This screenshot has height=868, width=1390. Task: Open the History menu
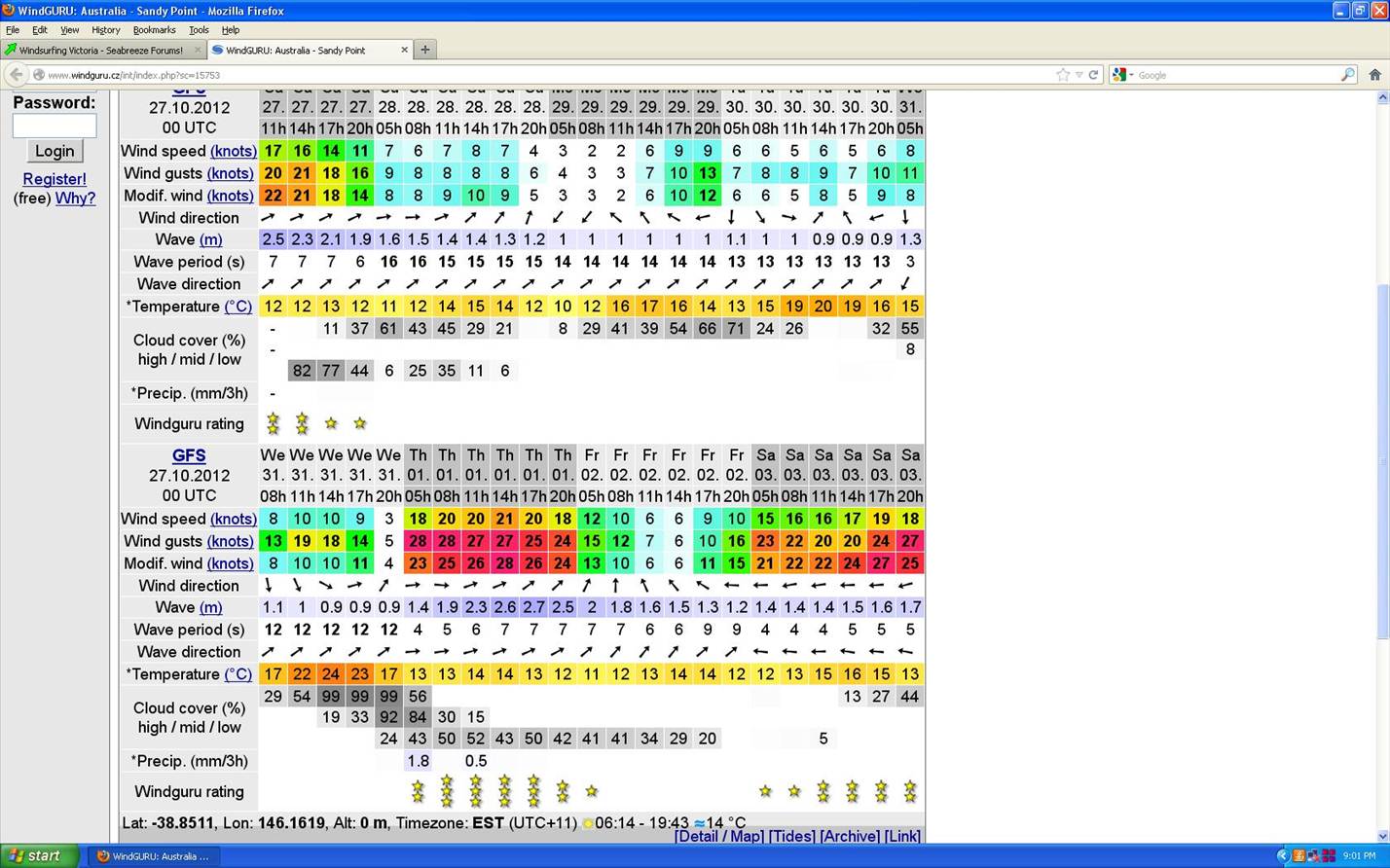coord(105,30)
